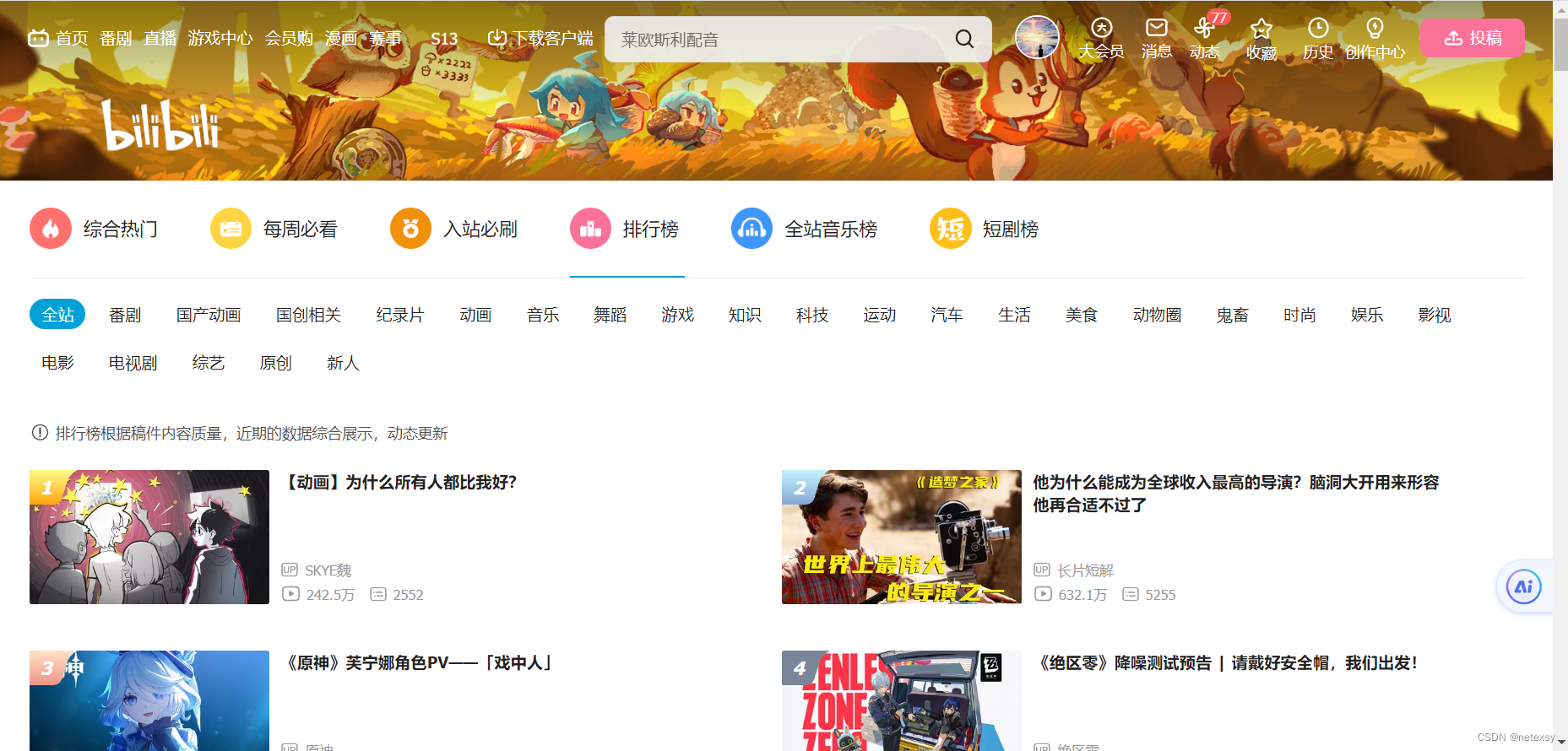The width and height of the screenshot is (1568, 751).
Task: Select the 综艺 category tab
Action: (209, 363)
